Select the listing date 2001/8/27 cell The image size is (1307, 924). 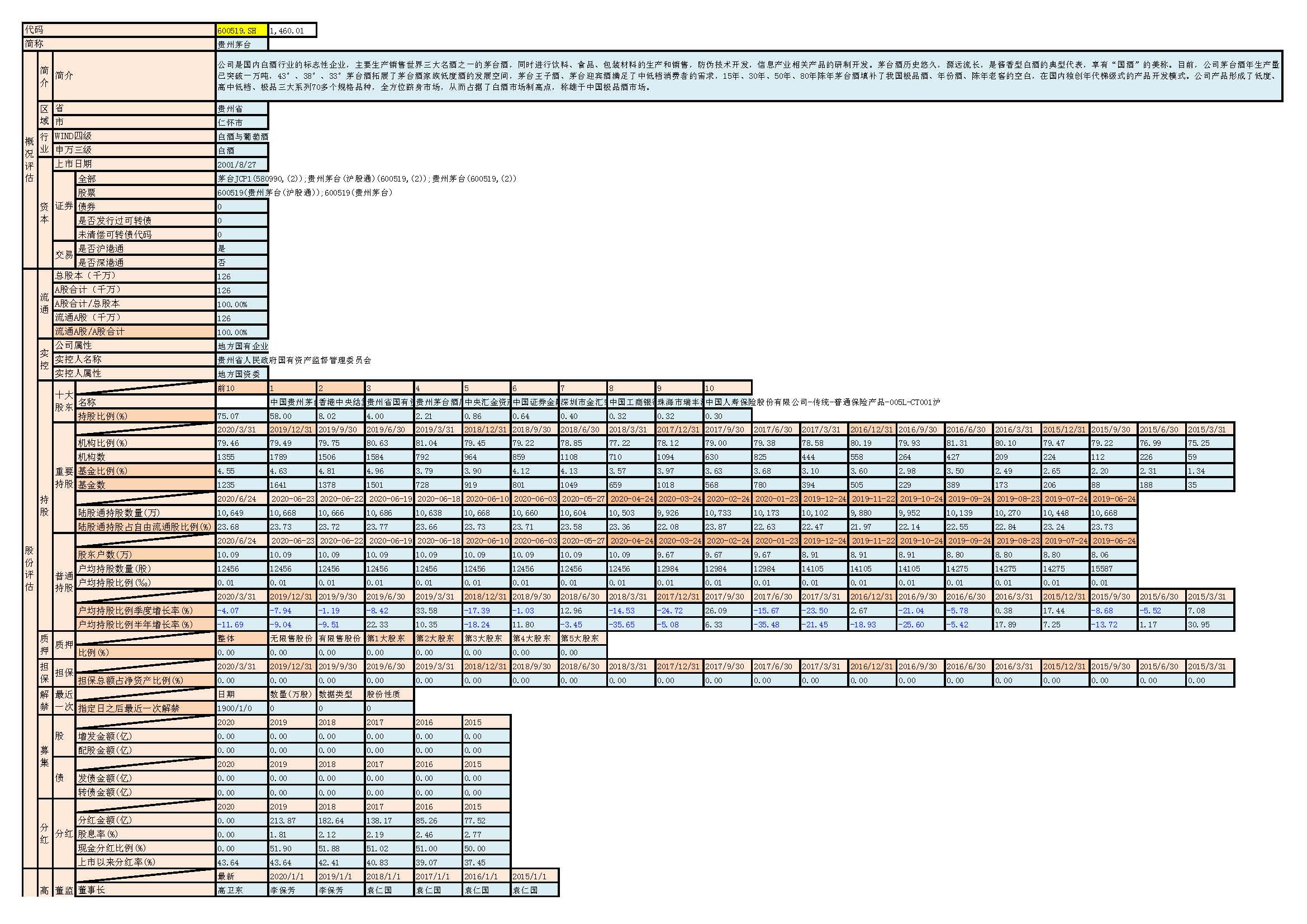point(241,164)
